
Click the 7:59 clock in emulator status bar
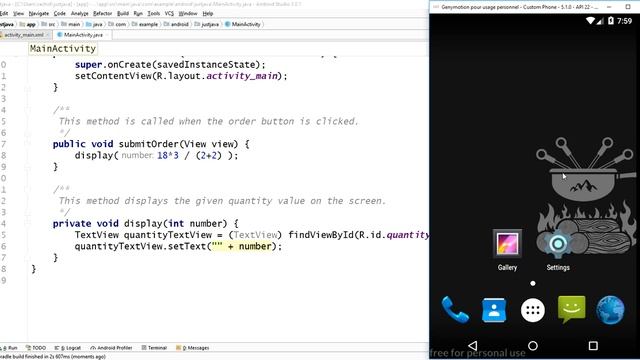pyautogui.click(x=624, y=21)
